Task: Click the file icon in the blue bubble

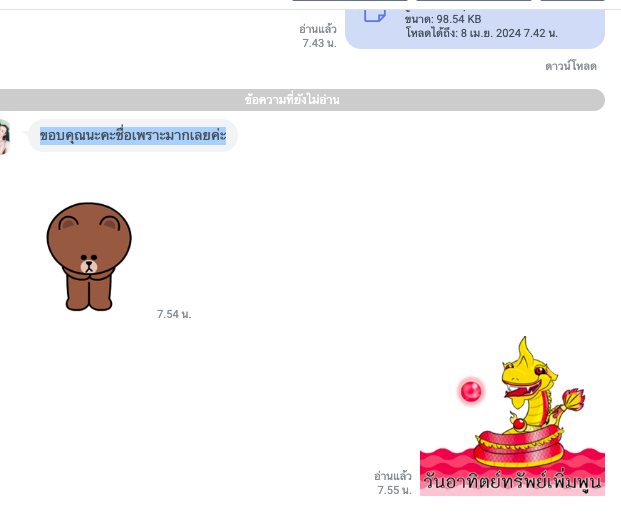Action: [x=375, y=15]
